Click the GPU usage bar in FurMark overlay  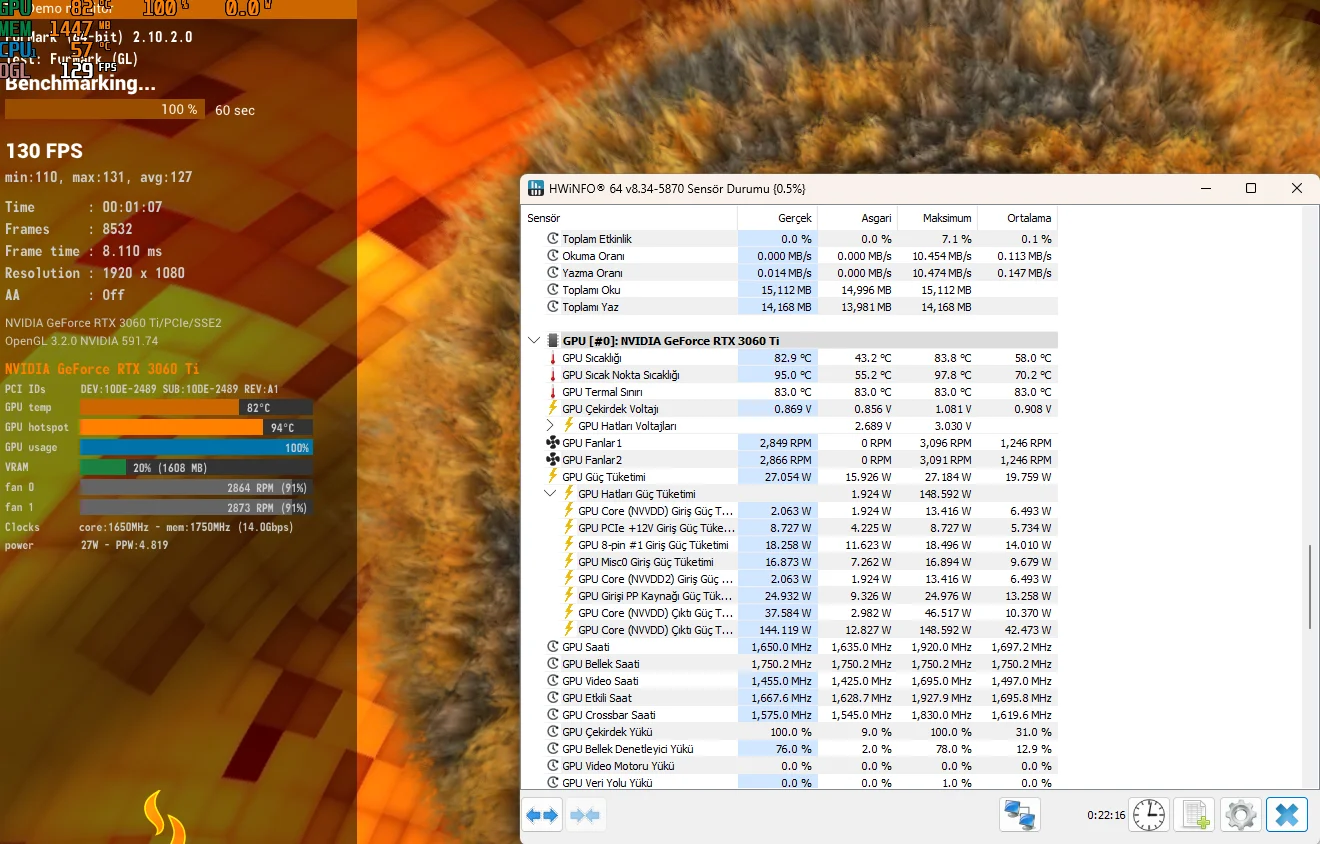point(196,447)
